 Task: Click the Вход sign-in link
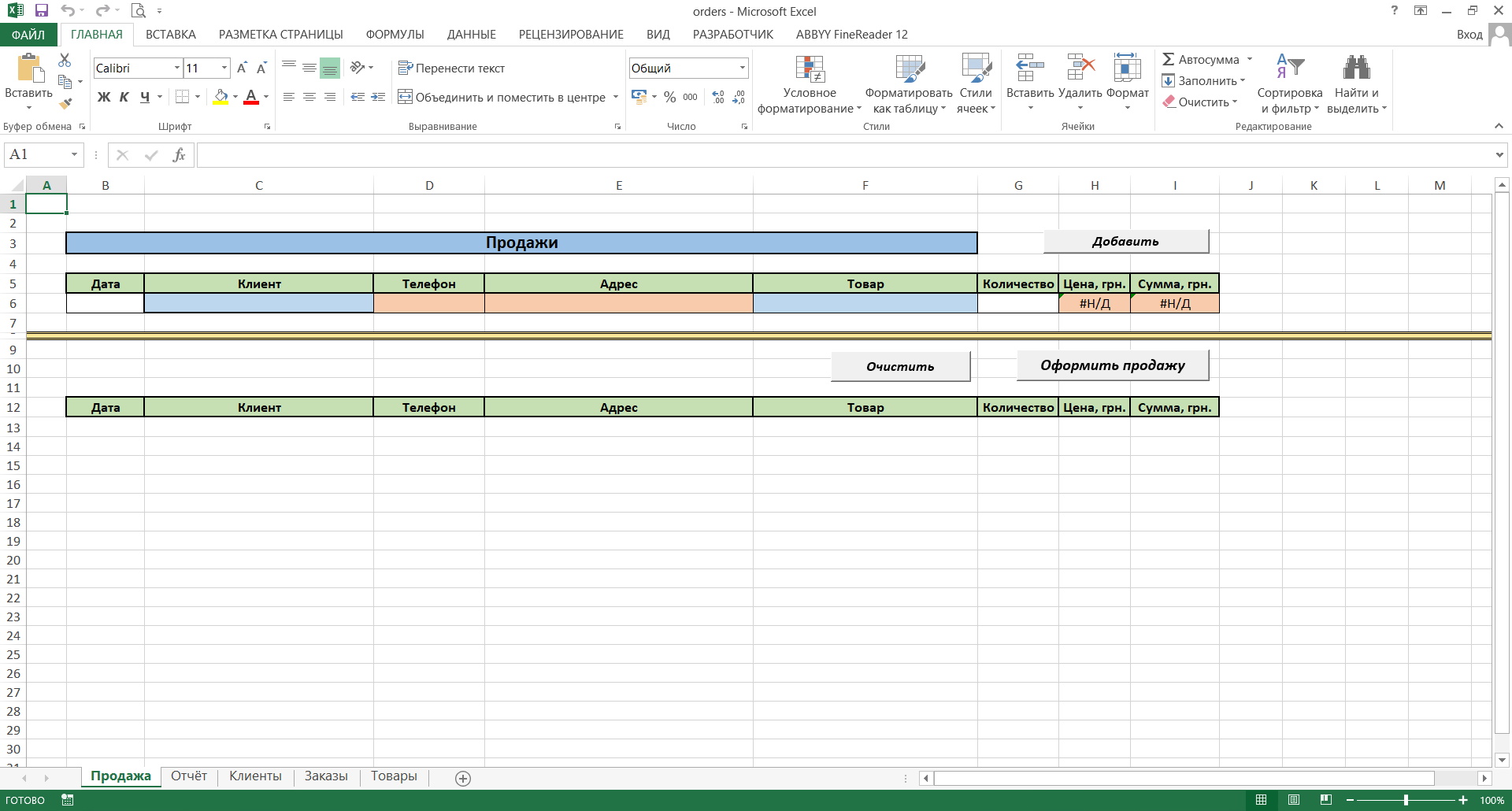pos(1469,35)
